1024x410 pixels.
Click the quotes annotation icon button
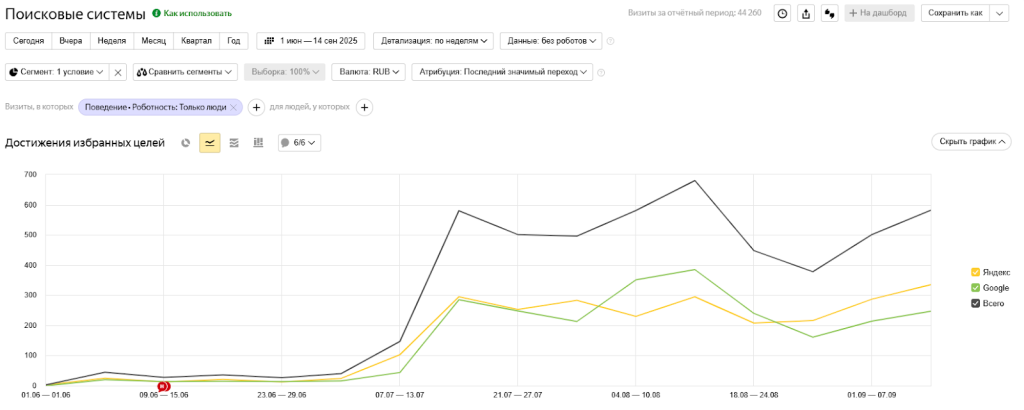coord(829,13)
